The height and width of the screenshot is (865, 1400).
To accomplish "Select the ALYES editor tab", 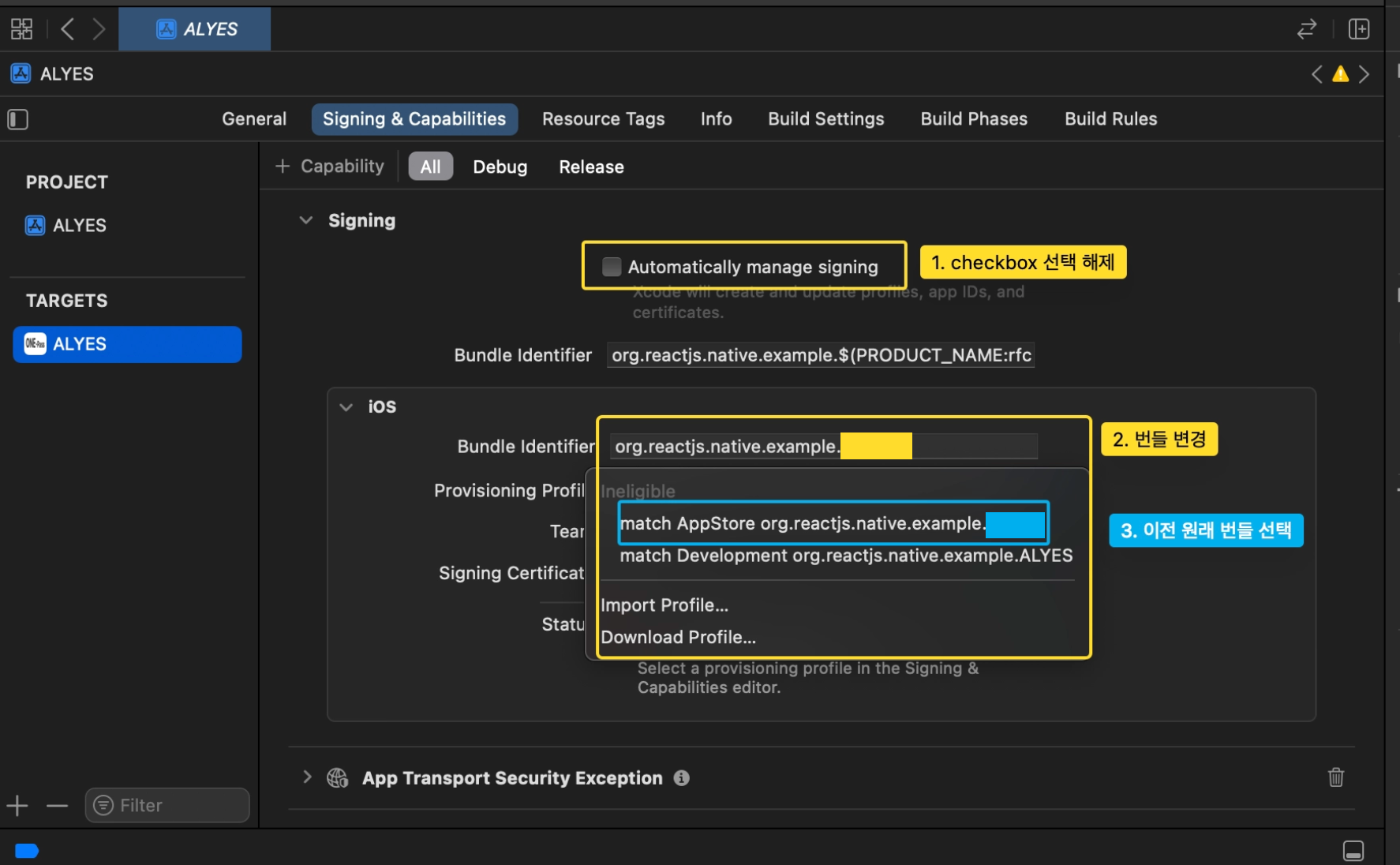I will click(x=195, y=29).
